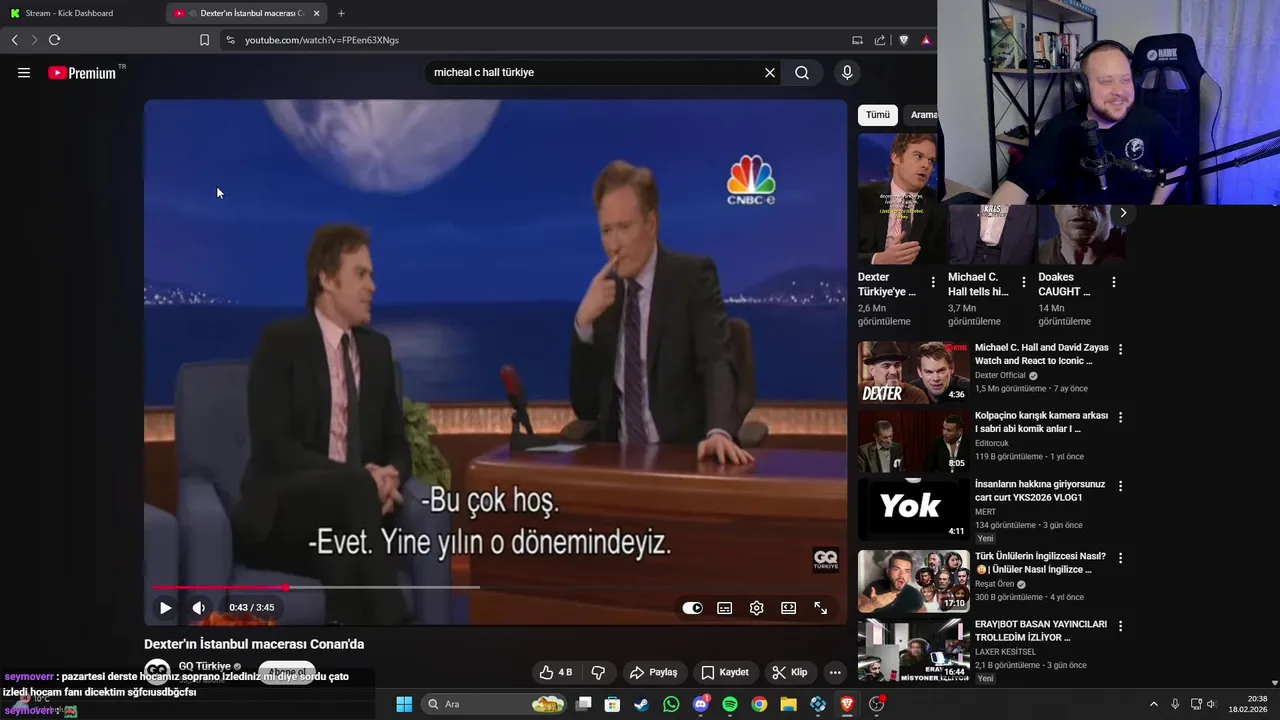Create a clip with Klip button
Viewport: 1280px width, 720px height.
[x=790, y=672]
